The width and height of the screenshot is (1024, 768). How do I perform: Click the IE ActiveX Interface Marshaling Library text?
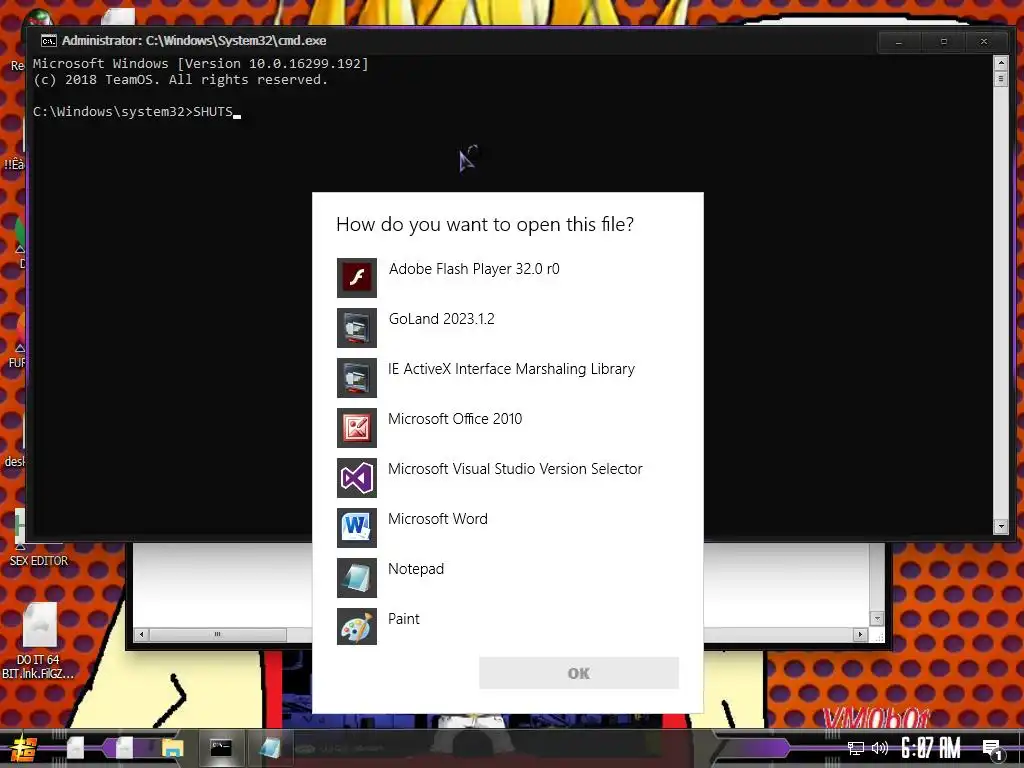point(511,369)
